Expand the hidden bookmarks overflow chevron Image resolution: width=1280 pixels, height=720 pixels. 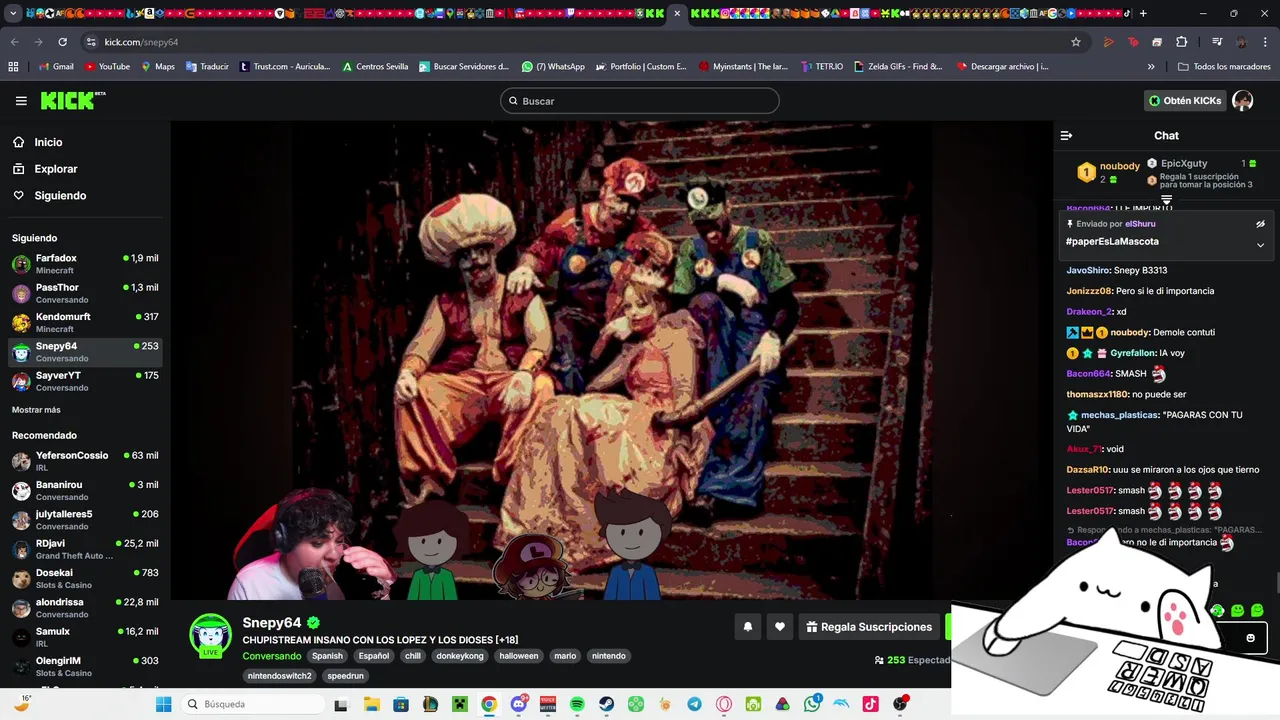click(x=1151, y=67)
